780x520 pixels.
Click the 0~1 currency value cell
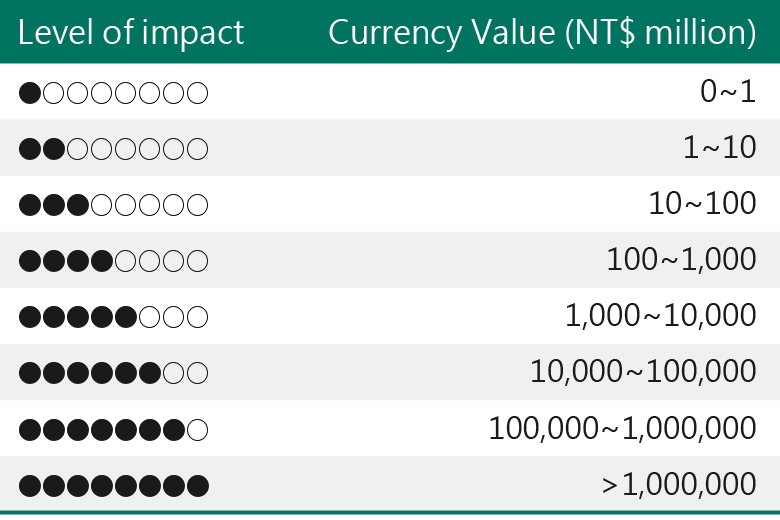click(728, 92)
